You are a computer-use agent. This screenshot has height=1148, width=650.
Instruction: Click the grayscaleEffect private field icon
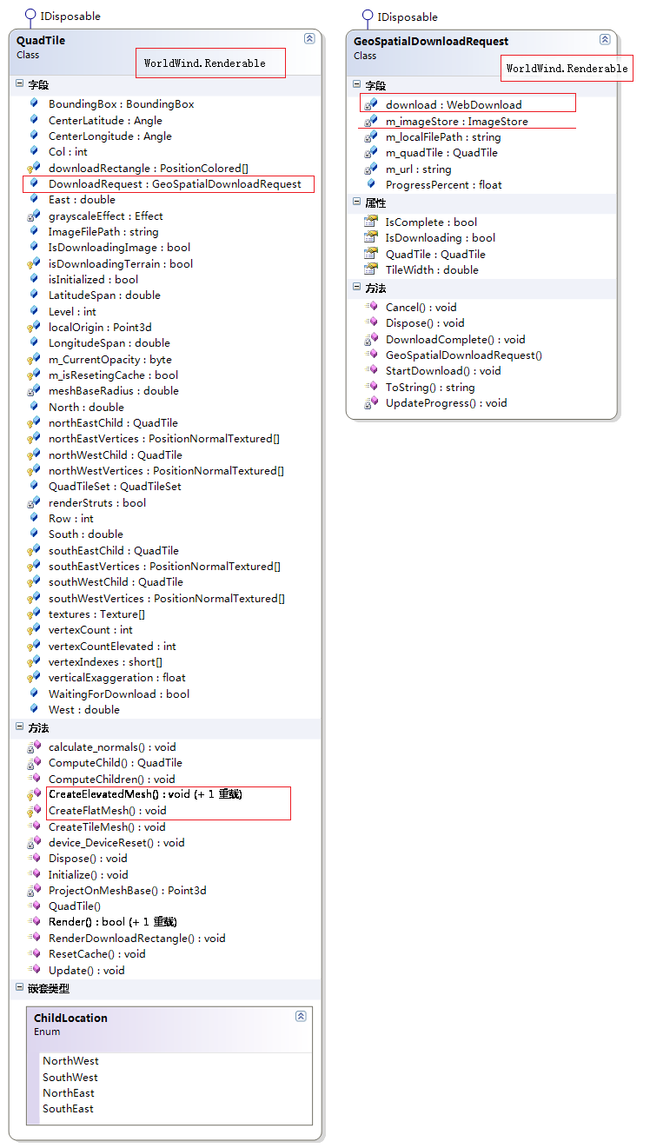(x=34, y=216)
